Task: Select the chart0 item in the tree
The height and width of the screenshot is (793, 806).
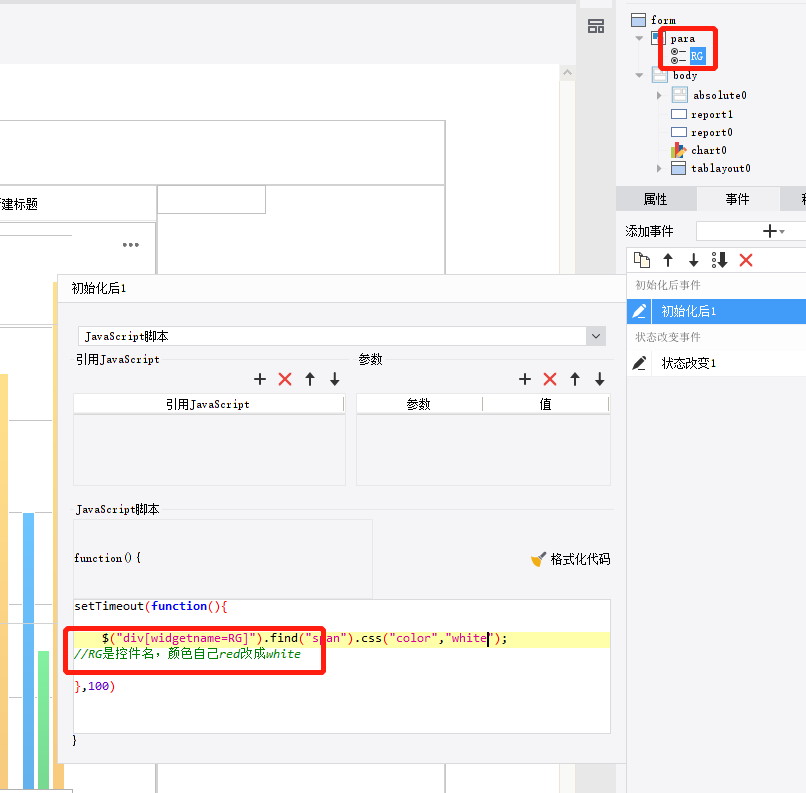Action: 708,150
